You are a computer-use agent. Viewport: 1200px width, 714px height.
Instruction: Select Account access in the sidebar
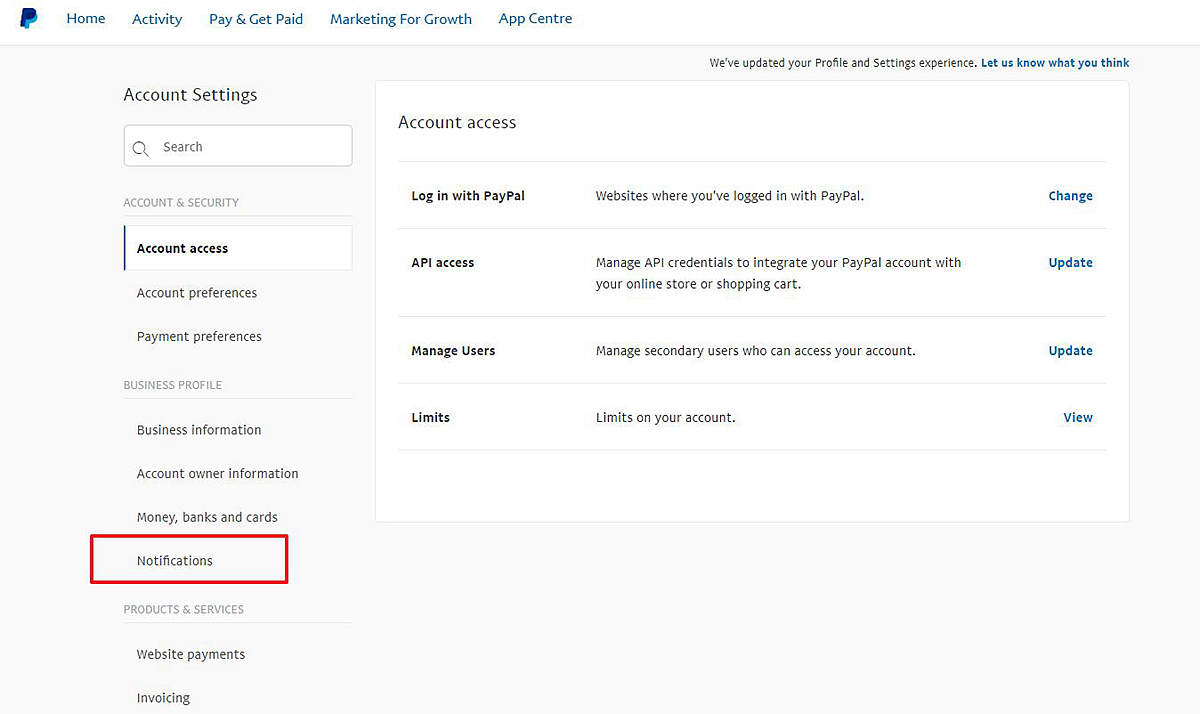click(182, 247)
